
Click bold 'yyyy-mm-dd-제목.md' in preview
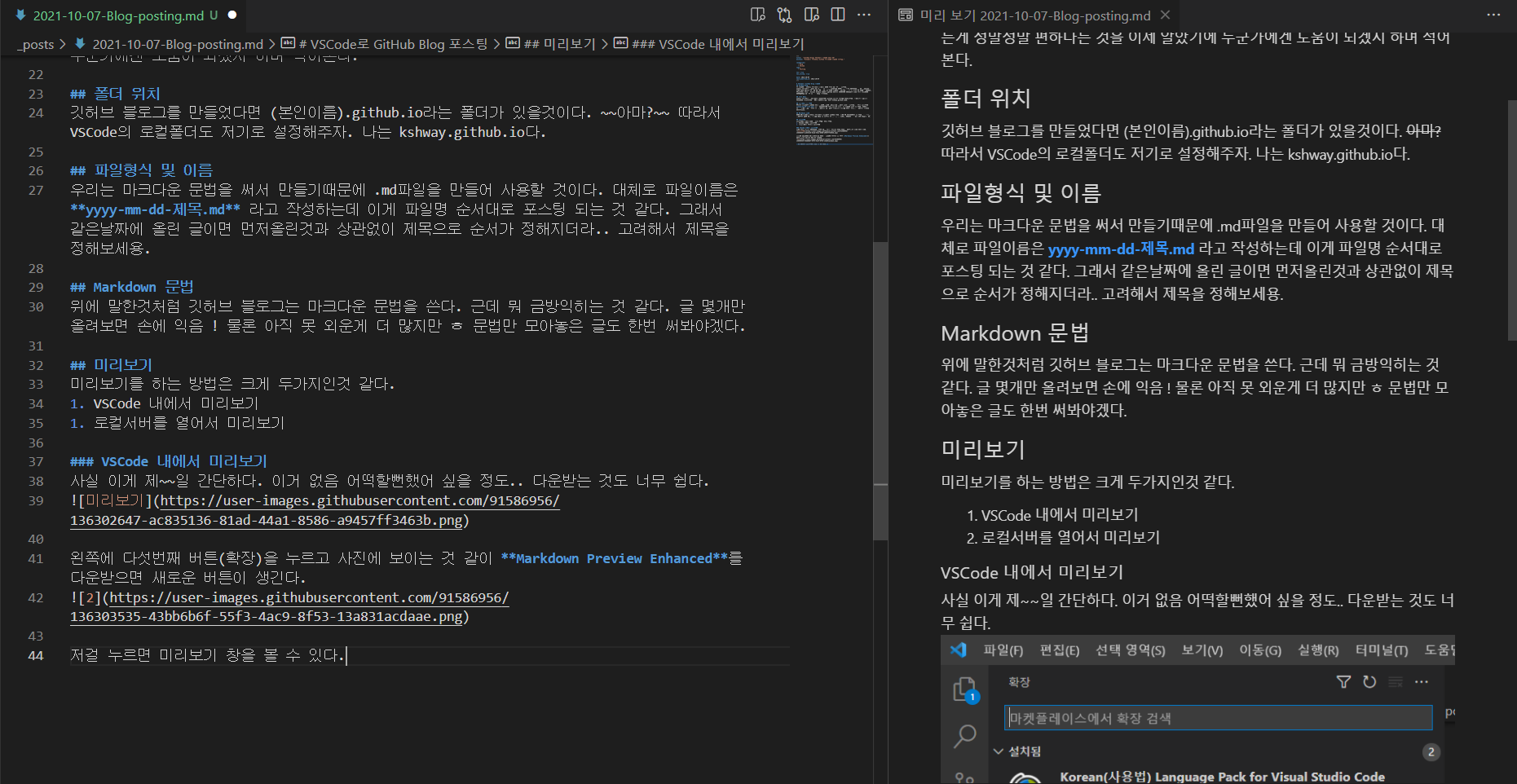point(1121,249)
